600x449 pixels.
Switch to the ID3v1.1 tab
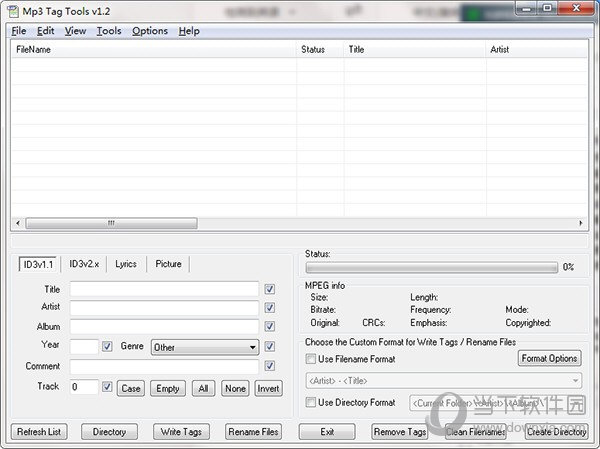tap(38, 265)
